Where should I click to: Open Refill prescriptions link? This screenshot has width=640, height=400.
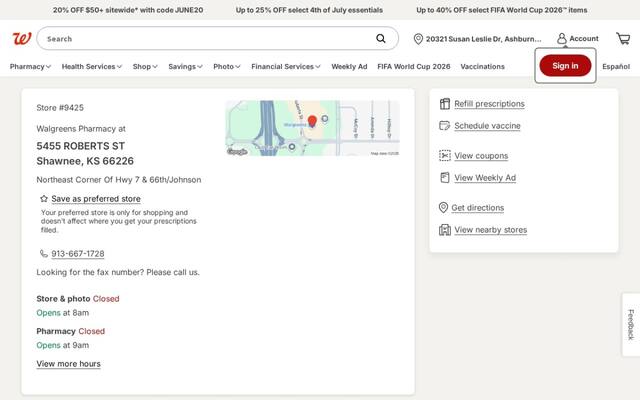(489, 104)
